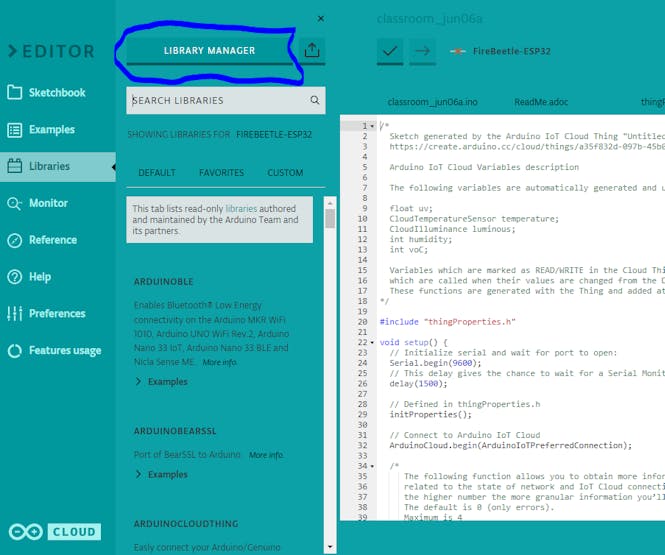Collapse the code fold at line 1
Viewport: 665px width, 555px height.
point(372,126)
